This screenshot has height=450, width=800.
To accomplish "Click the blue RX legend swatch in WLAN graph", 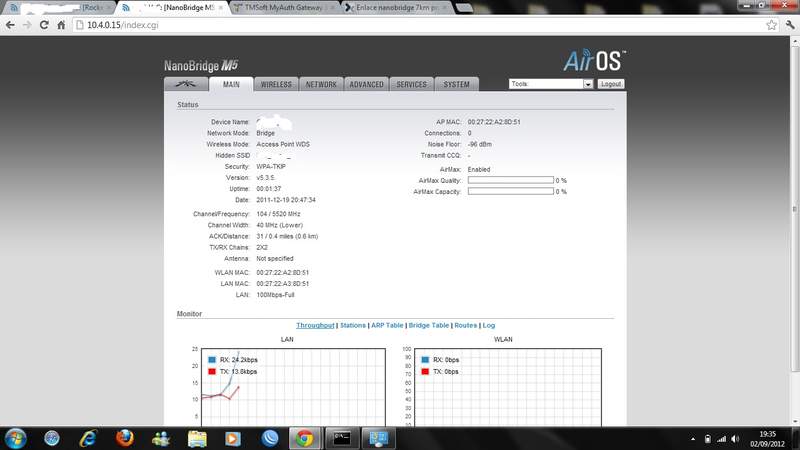I will (425, 360).
